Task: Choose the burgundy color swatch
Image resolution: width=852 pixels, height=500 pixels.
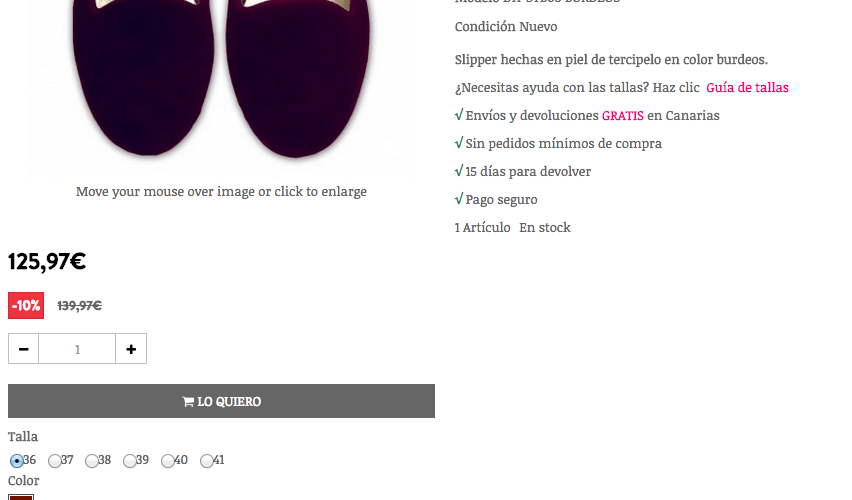Action: click(21, 497)
